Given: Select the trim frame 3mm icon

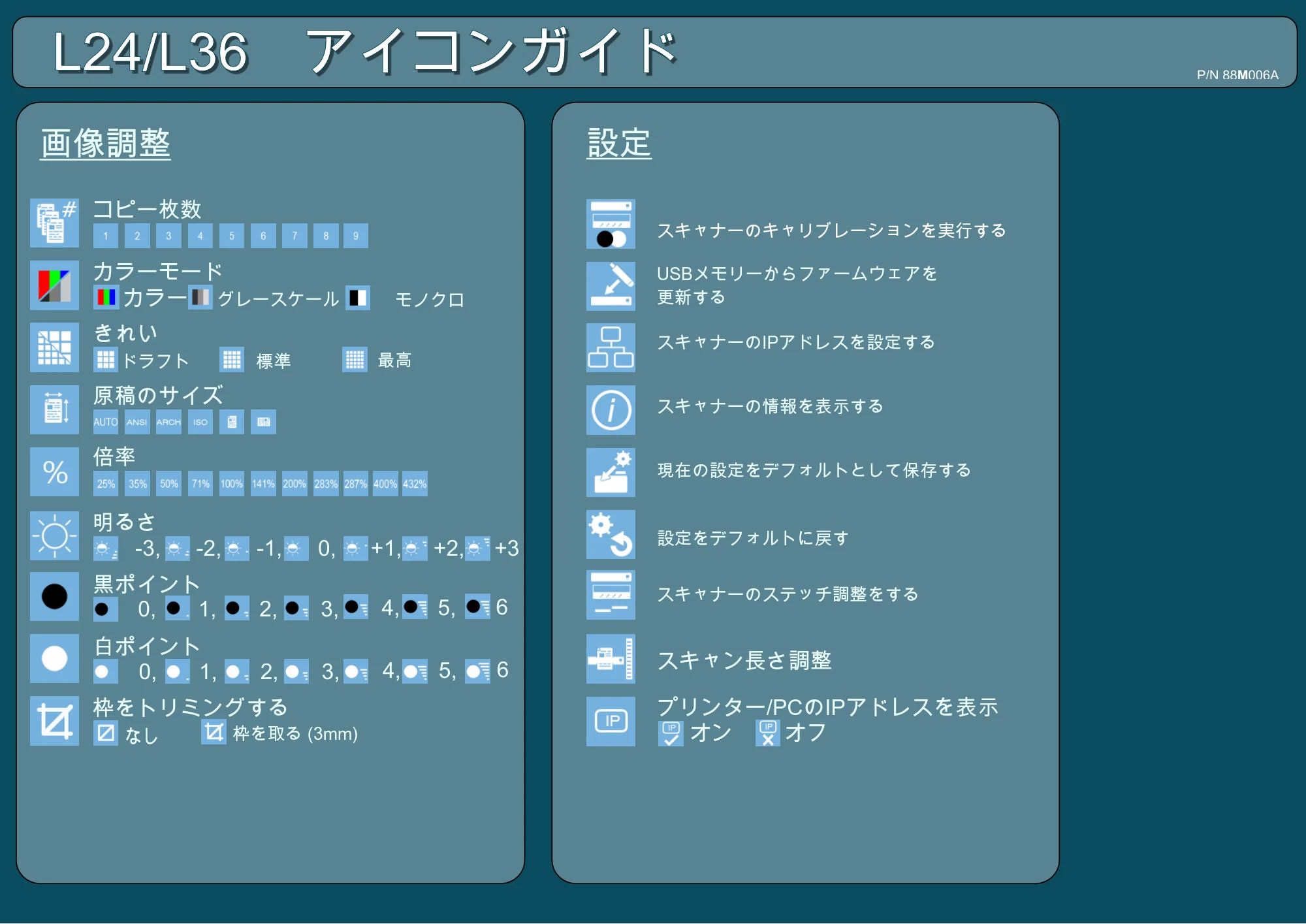Looking at the screenshot, I should click(x=214, y=732).
